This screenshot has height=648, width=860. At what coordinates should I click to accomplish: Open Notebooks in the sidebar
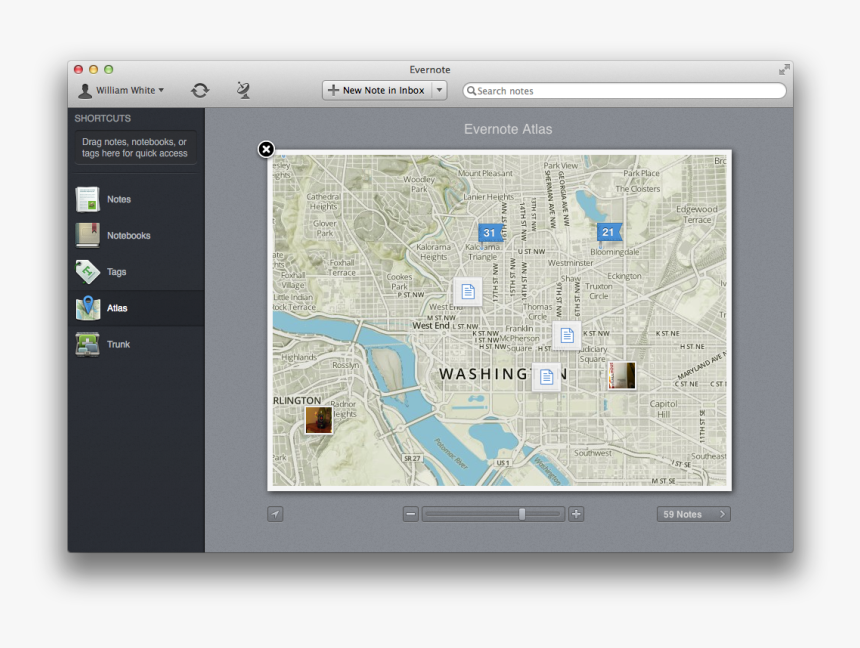tap(128, 236)
